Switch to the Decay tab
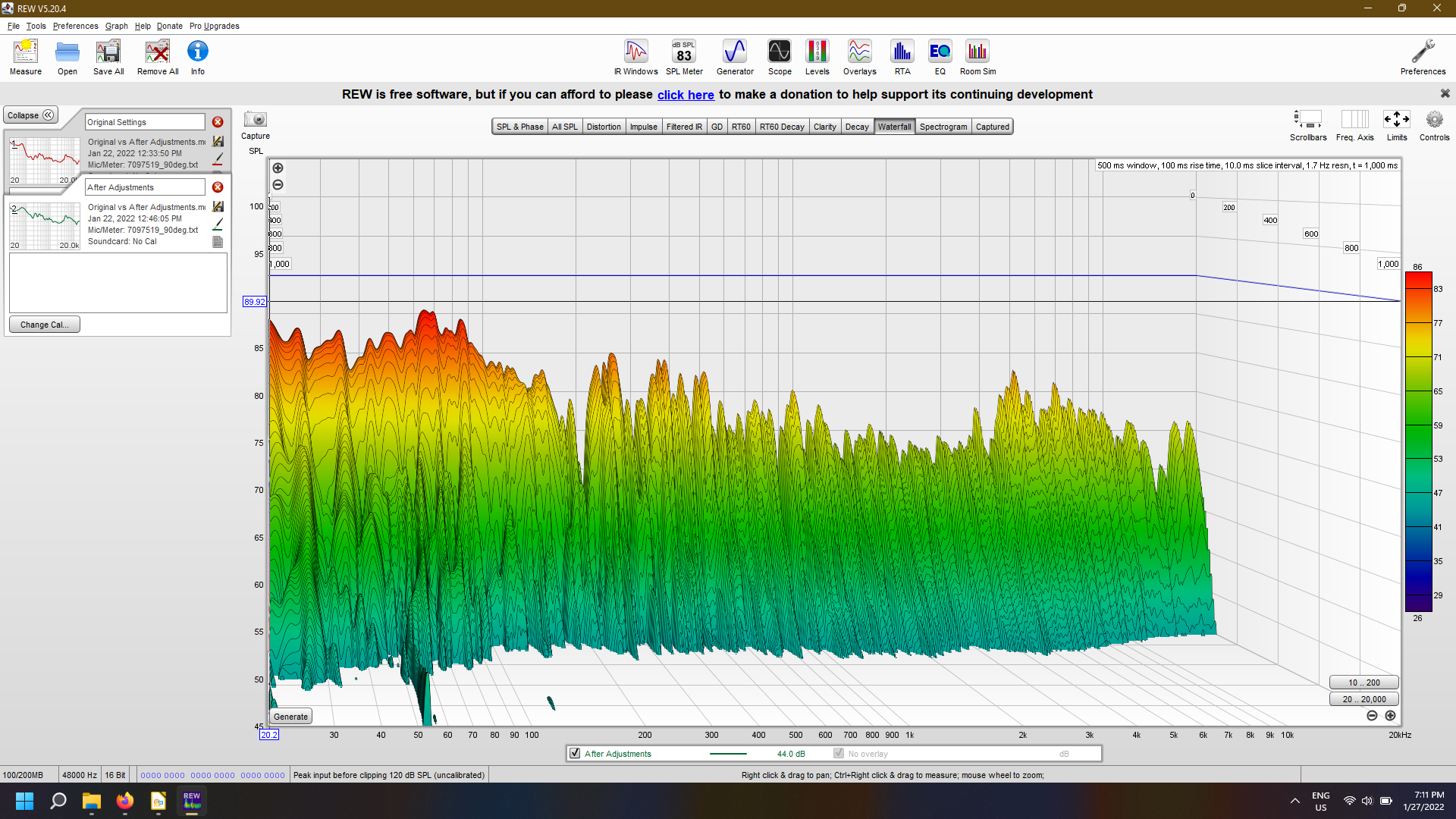 click(857, 127)
